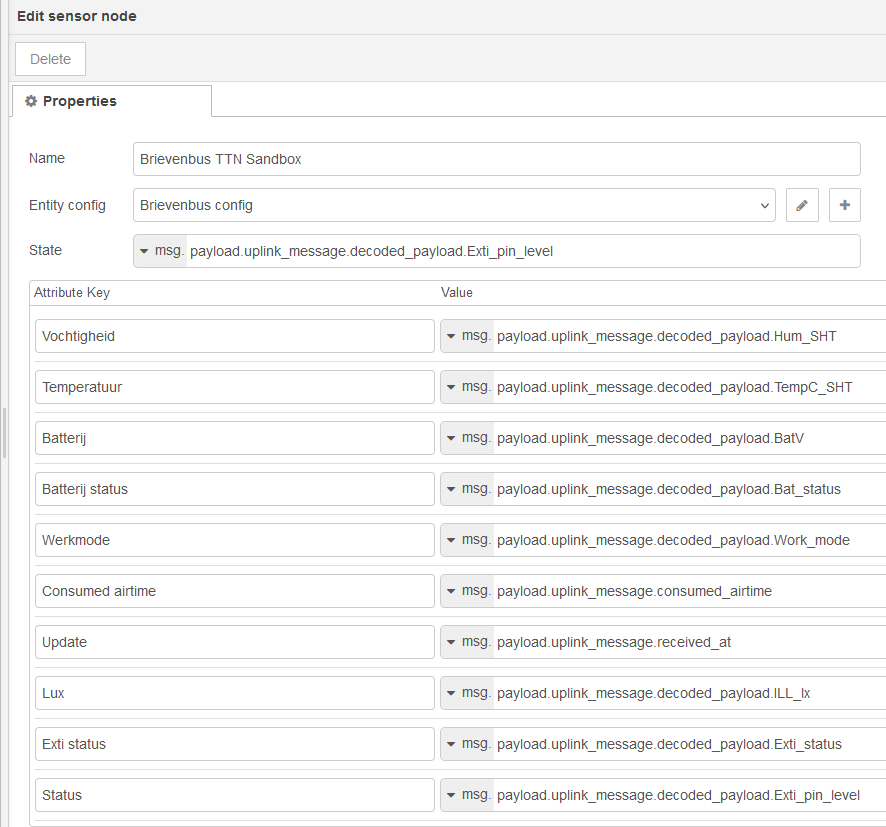The width and height of the screenshot is (886, 827).
Task: Edit the Batterij status attribute key field
Action: [x=234, y=489]
